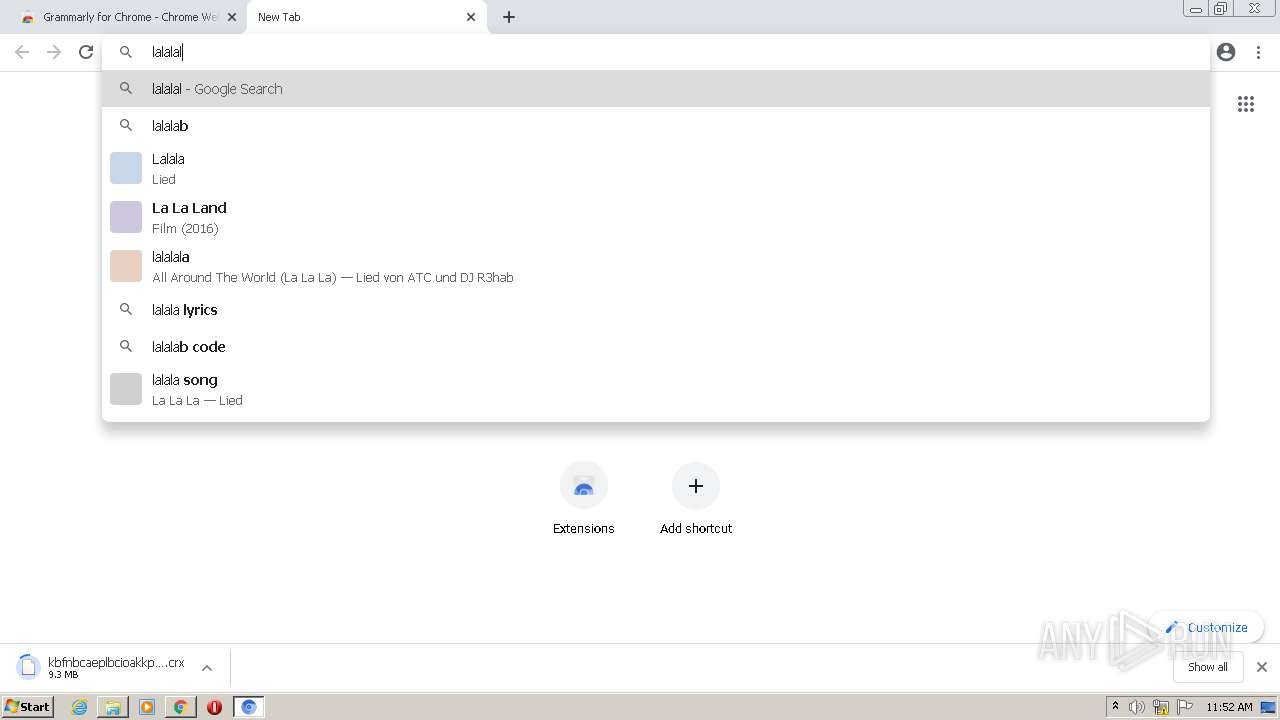This screenshot has height=720, width=1280.
Task: Click the Chrome taskbar icon
Action: tap(181, 707)
